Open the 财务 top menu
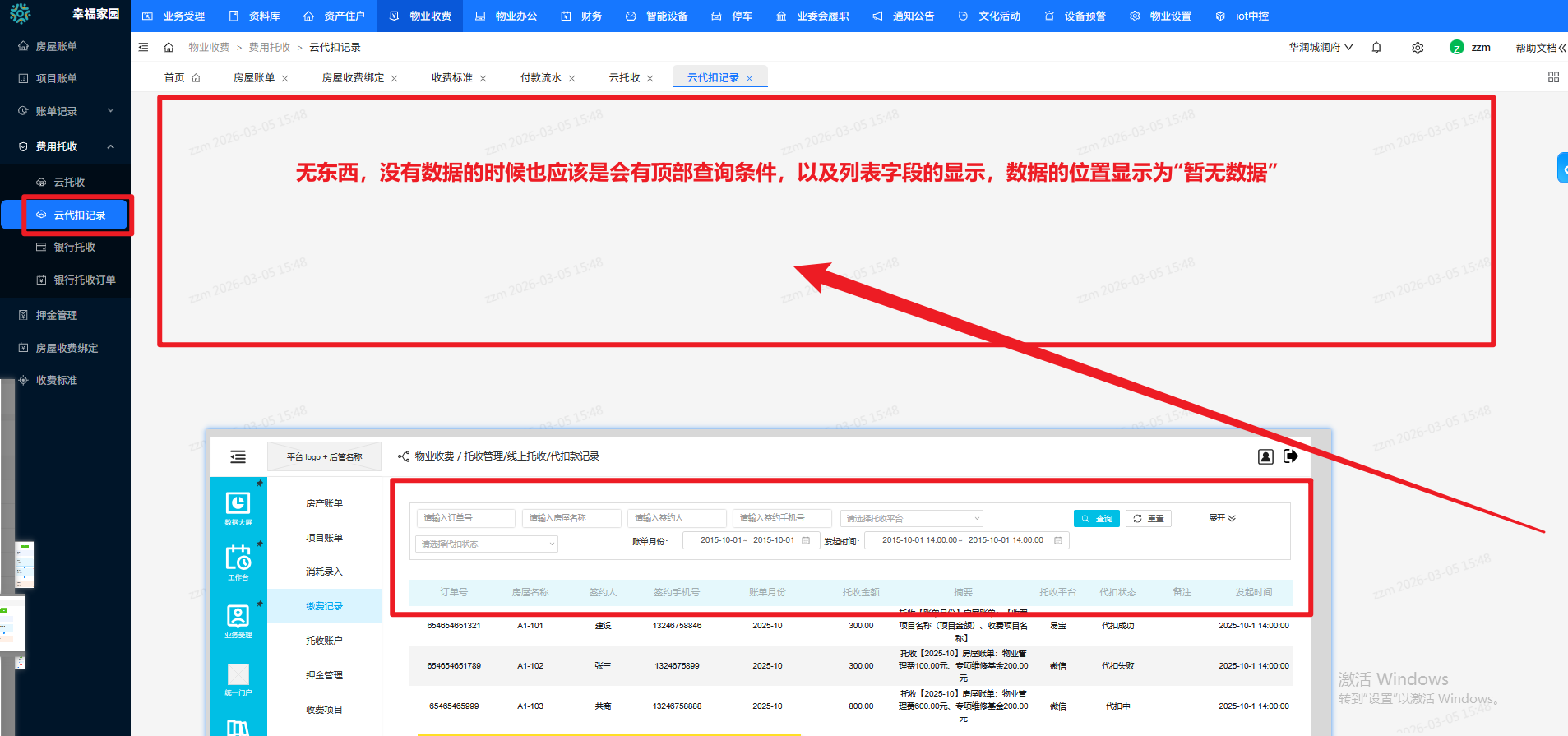This screenshot has width=1568, height=736. click(582, 16)
